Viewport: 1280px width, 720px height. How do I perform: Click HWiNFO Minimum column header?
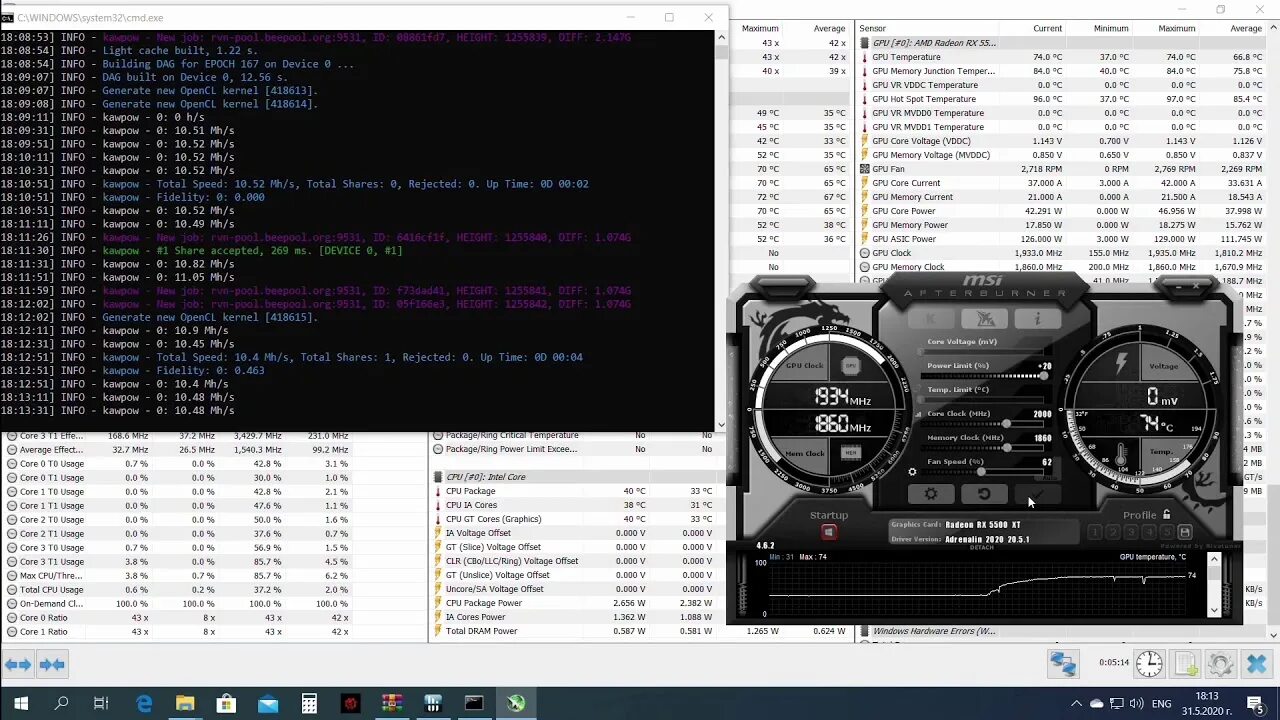pos(1111,28)
